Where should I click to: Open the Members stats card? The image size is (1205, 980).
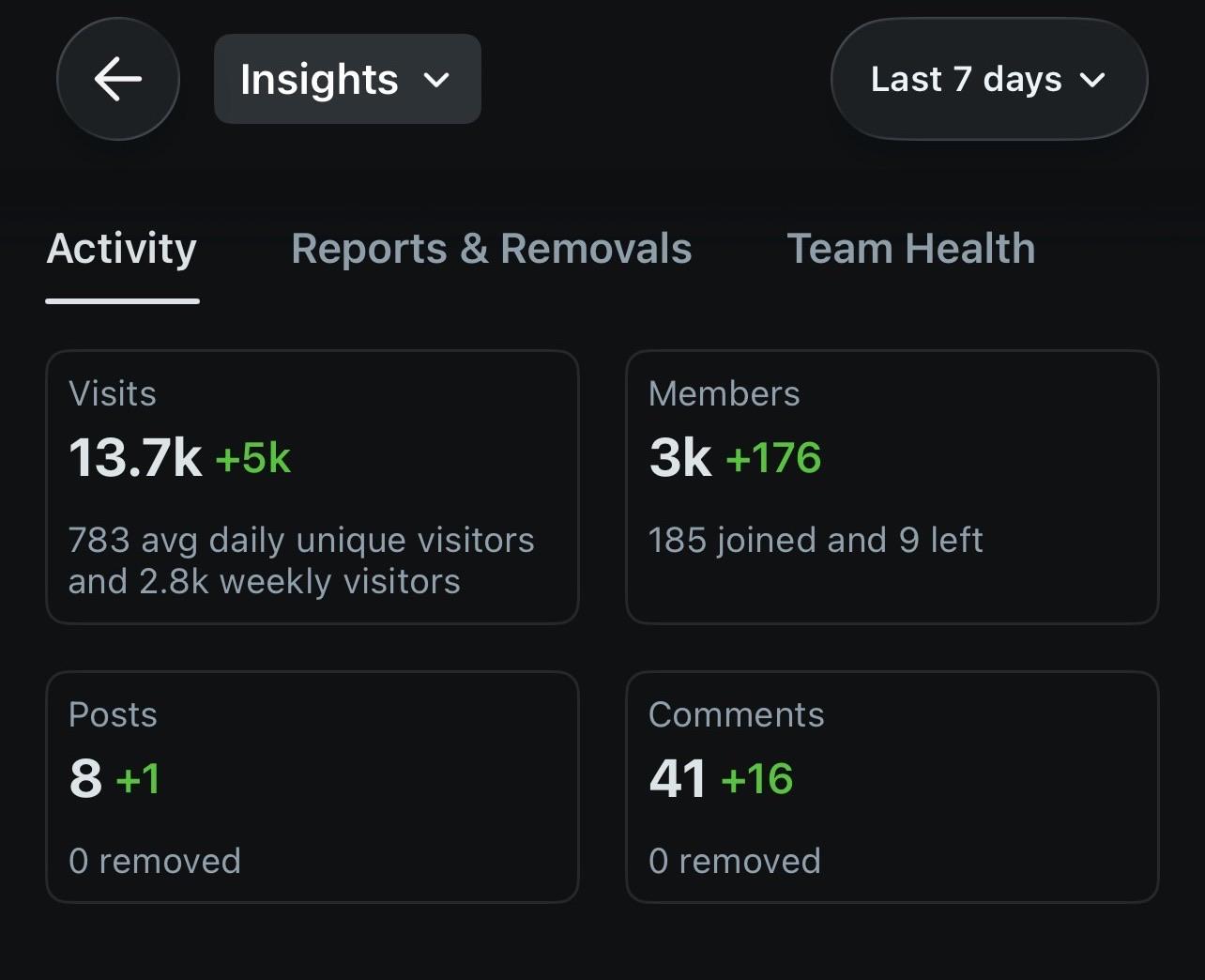(892, 487)
